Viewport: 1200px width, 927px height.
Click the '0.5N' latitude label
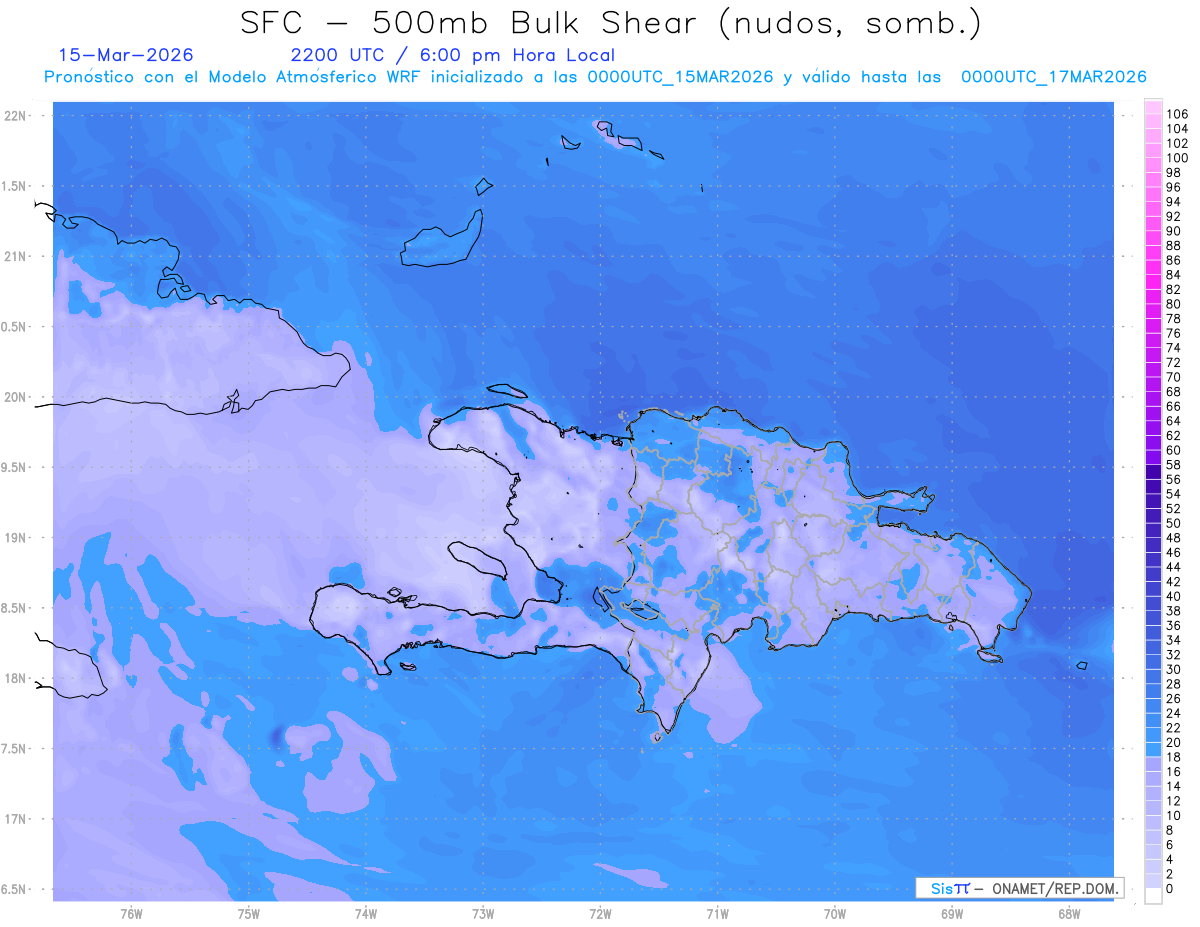[x=15, y=327]
